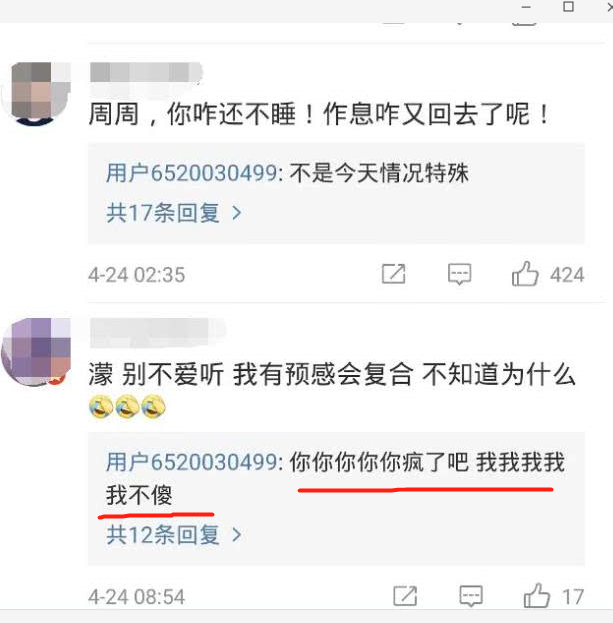
Task: Open the second commenter's blurred username
Action: coord(155,333)
